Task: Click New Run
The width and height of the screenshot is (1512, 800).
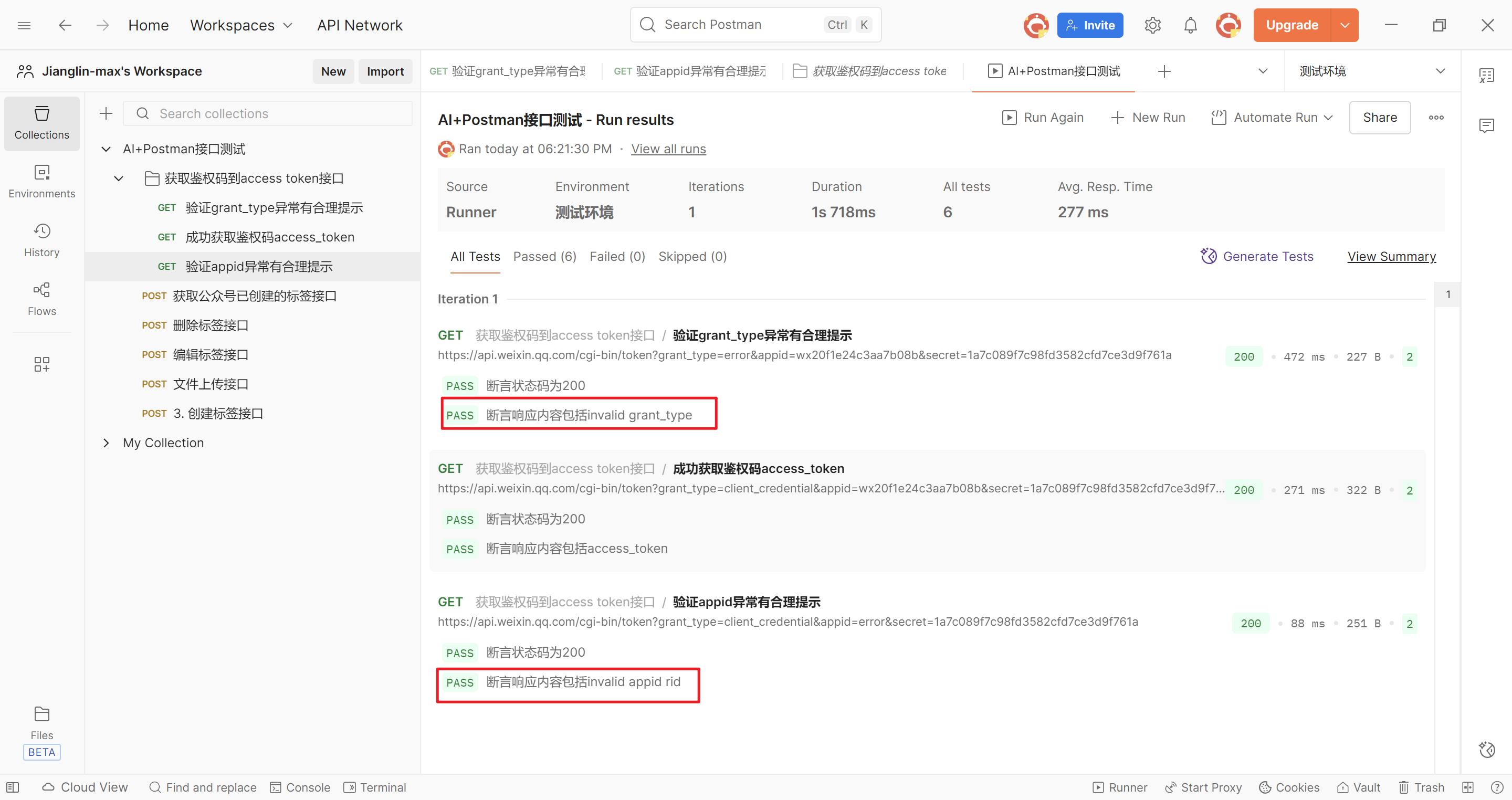Action: (x=1148, y=118)
